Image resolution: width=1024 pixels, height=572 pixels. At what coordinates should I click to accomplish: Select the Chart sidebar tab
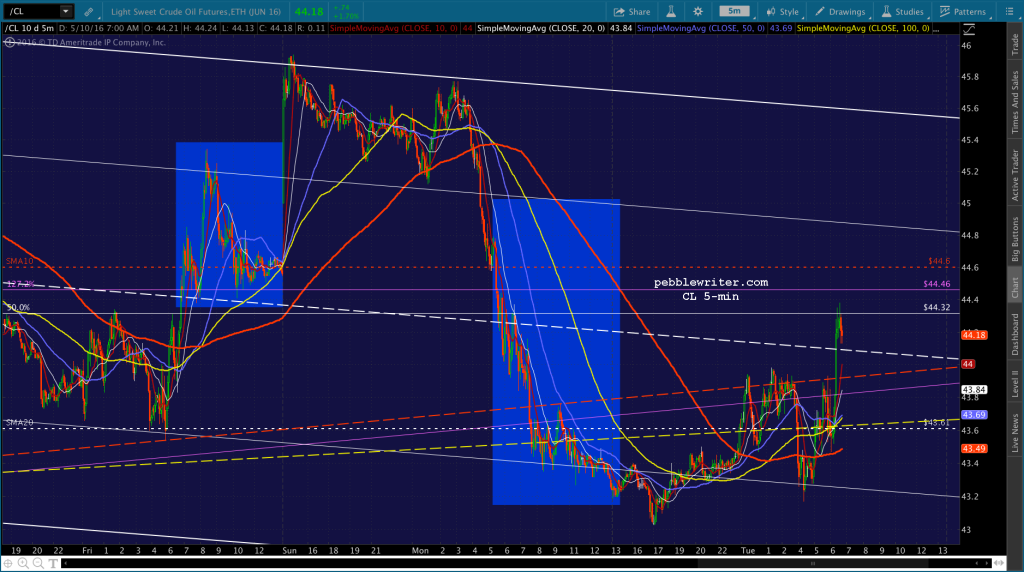(1015, 287)
